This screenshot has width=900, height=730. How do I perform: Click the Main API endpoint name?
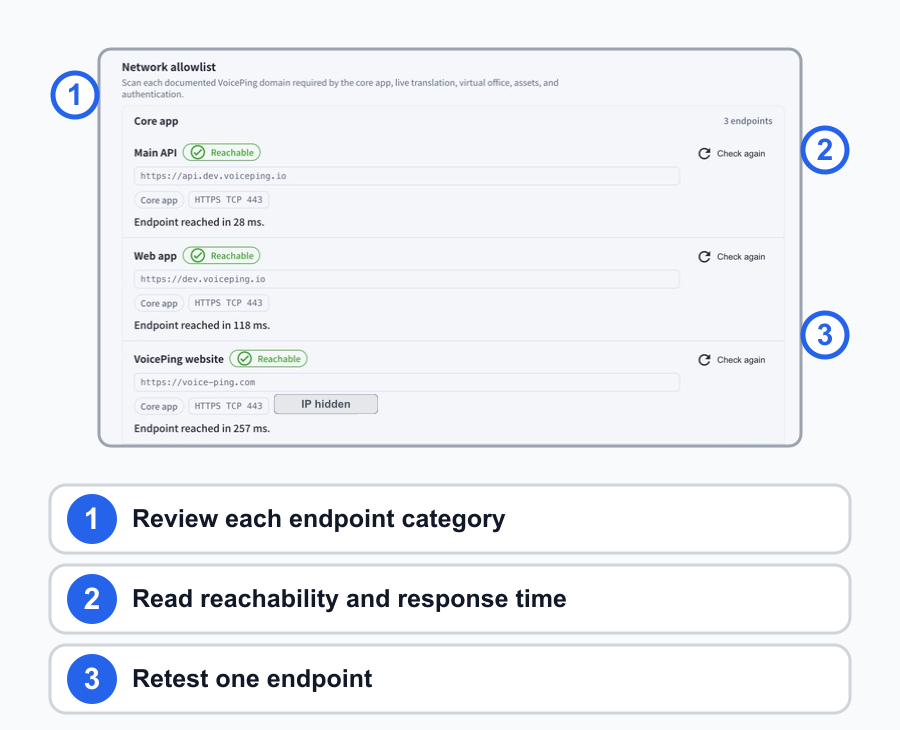coord(155,153)
